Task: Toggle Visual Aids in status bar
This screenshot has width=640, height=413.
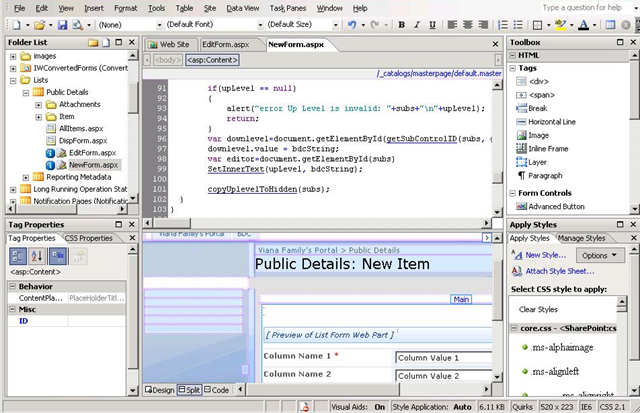Action: point(360,407)
